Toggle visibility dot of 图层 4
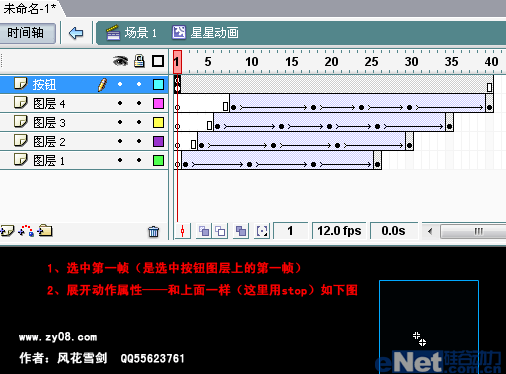Viewport: 506px width, 374px height. coord(120,103)
